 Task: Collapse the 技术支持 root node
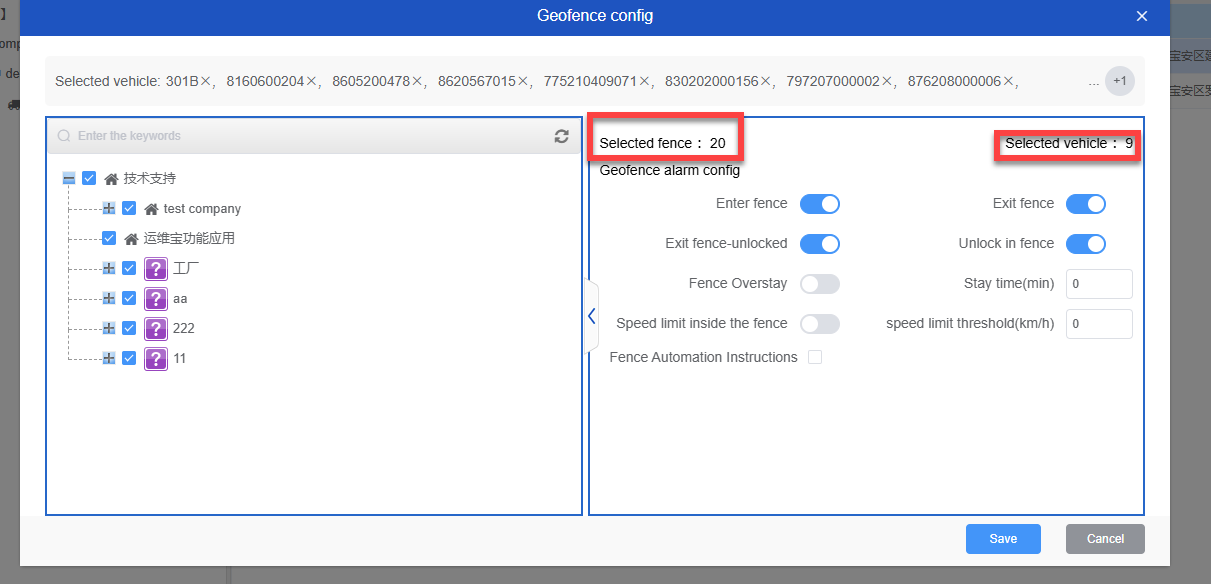tap(69, 179)
